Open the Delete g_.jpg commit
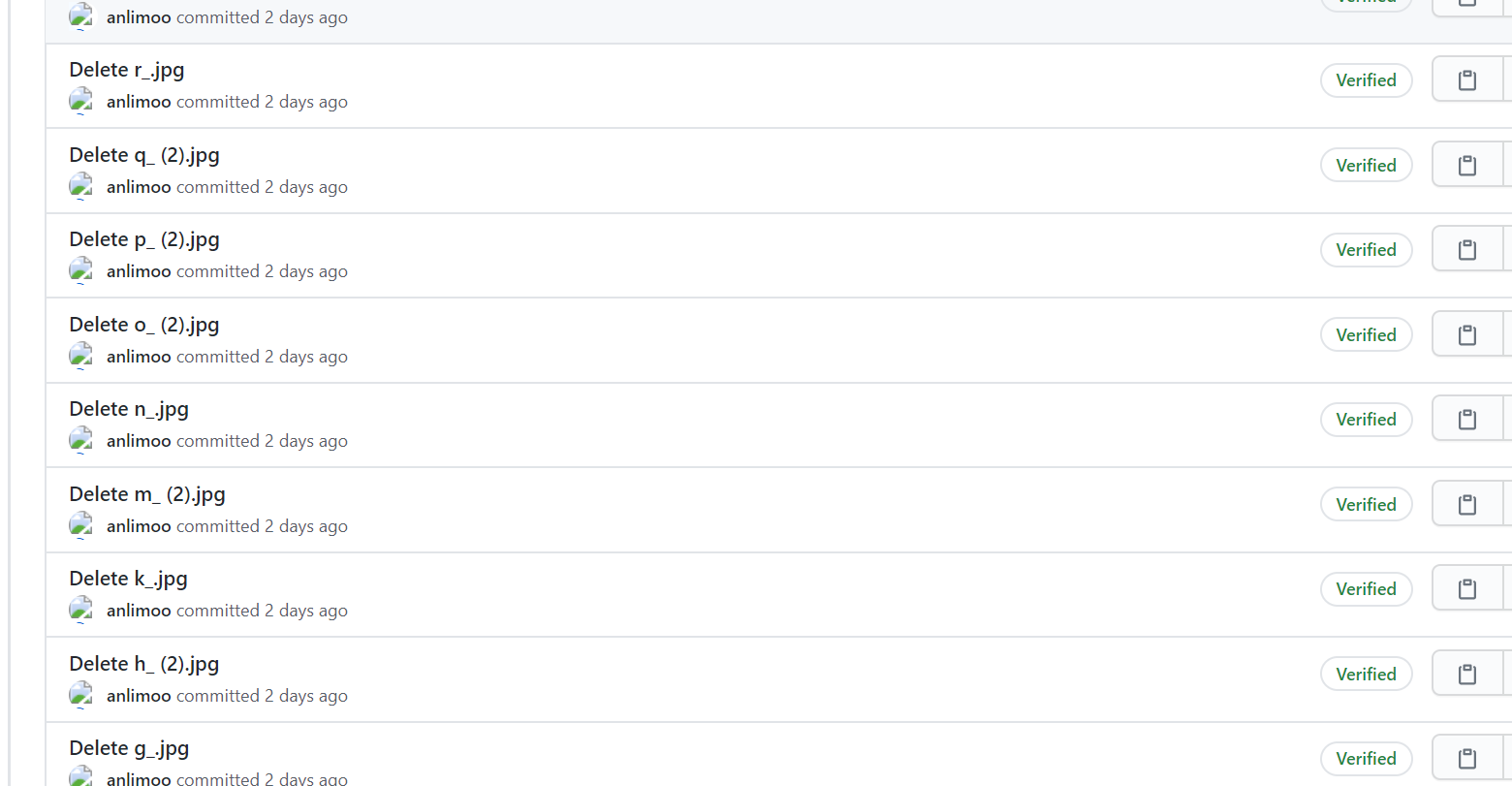This screenshot has height=786, width=1512. click(x=128, y=748)
